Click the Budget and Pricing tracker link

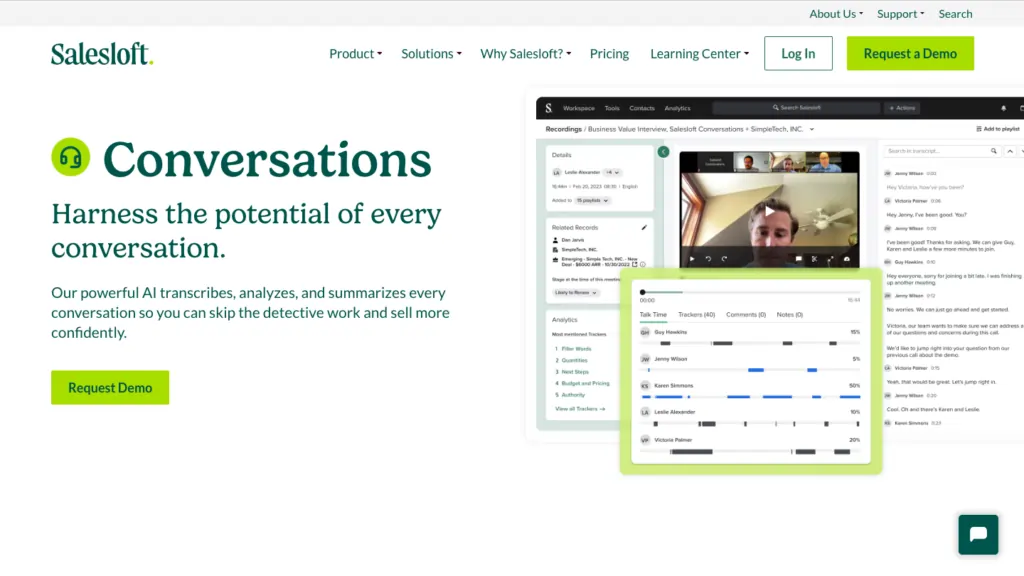click(x=585, y=383)
